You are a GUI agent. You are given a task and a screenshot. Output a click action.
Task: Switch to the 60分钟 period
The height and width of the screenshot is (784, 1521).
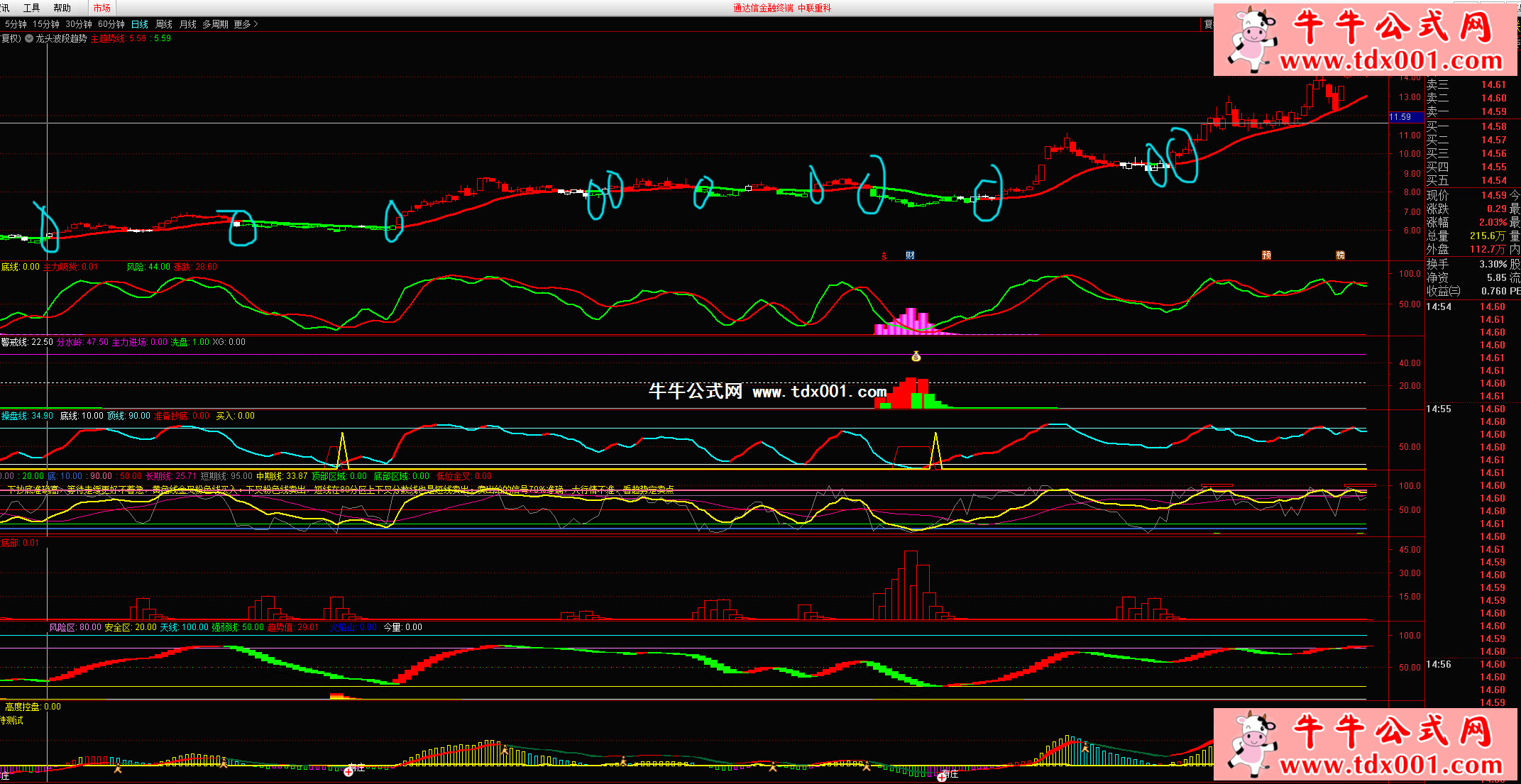click(111, 24)
